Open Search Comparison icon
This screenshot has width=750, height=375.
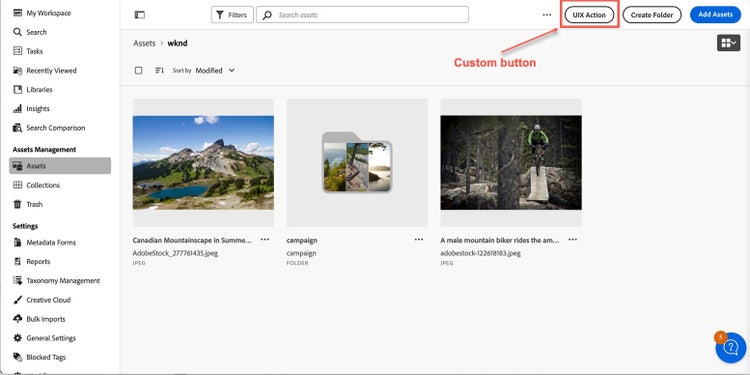[18, 128]
